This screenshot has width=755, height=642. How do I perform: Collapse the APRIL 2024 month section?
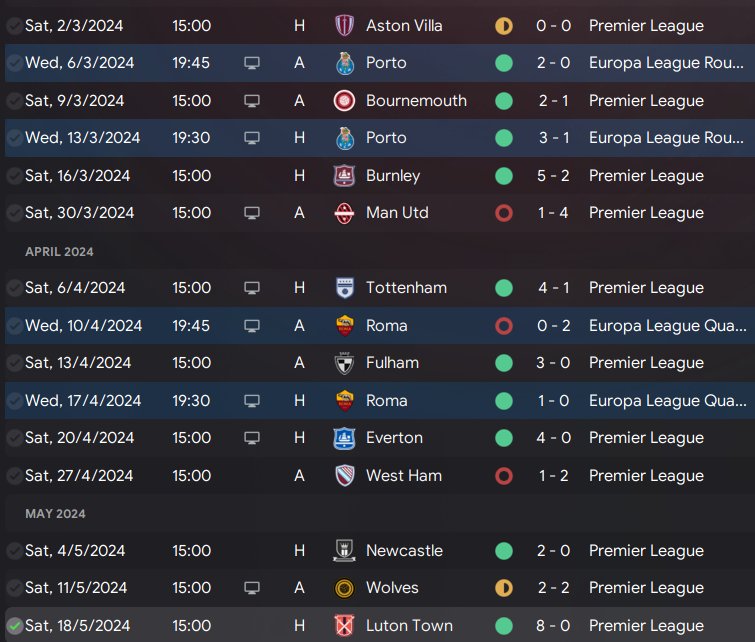[x=59, y=251]
